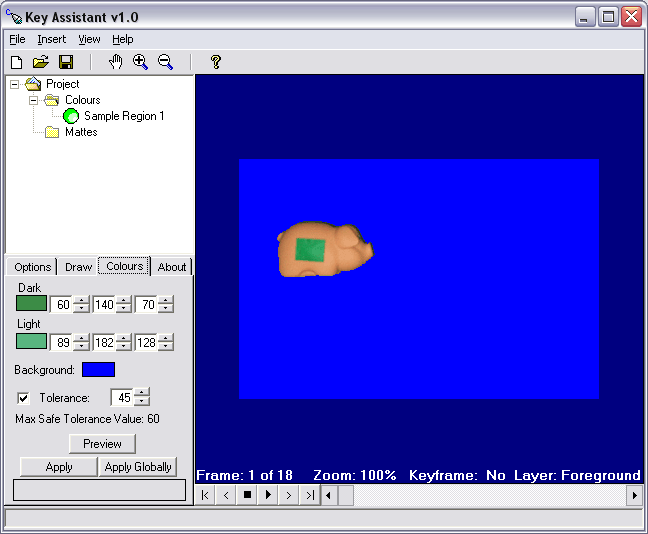This screenshot has height=534, width=648.
Task: Click the Tolerance field showing 45
Action: click(123, 398)
